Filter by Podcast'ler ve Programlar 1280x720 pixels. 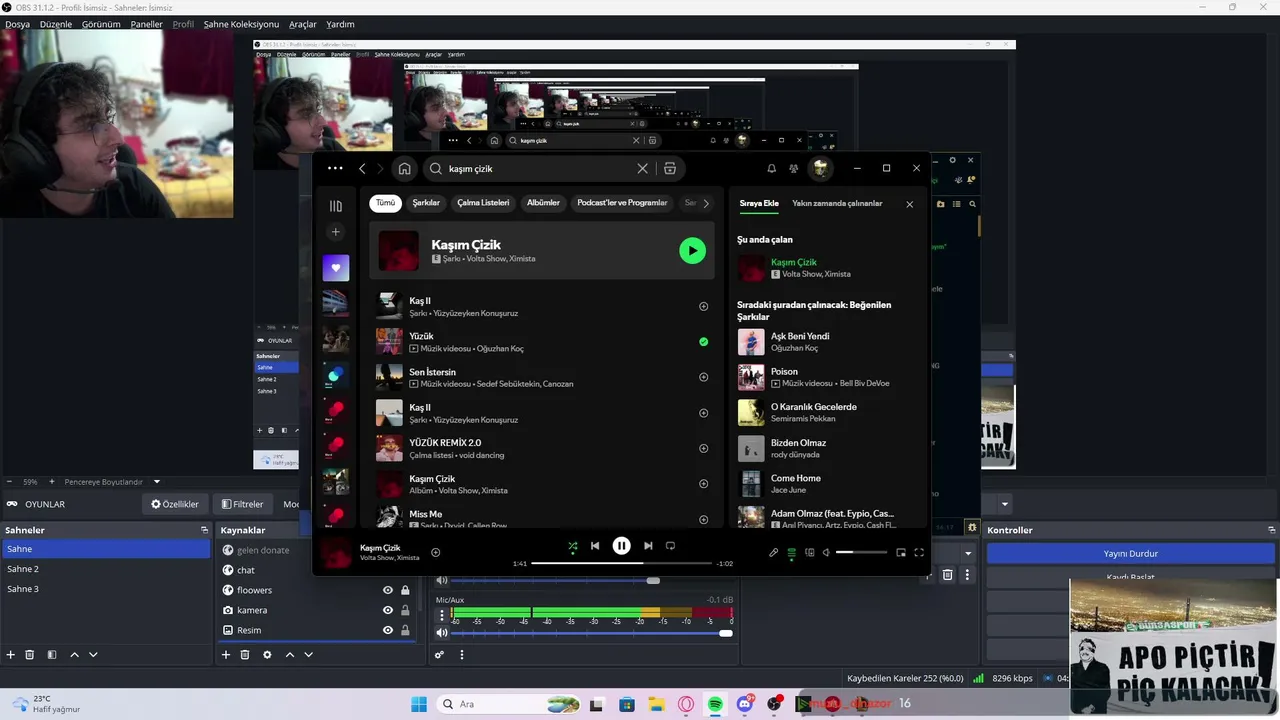point(622,203)
